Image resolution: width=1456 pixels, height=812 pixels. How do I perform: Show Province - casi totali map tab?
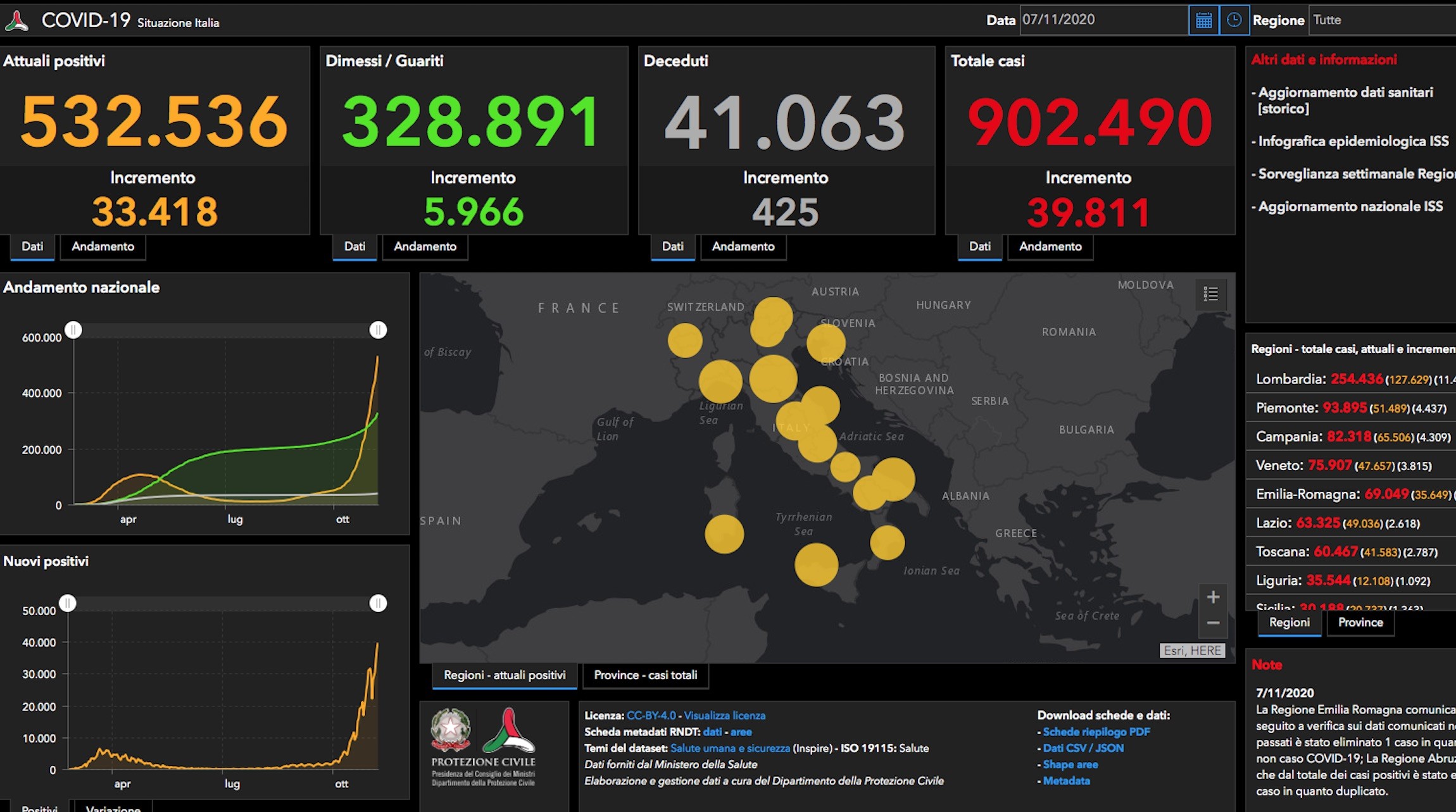646,675
